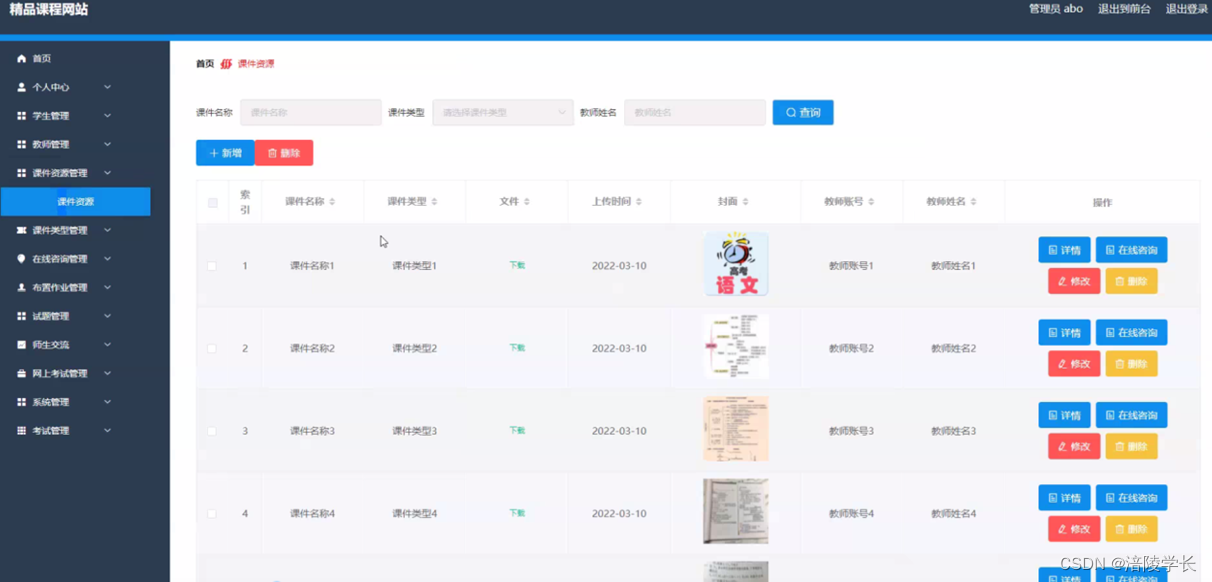1212x582 pixels.
Task: Expand the 课件类型管理 submenu chevron
Action: pos(107,230)
